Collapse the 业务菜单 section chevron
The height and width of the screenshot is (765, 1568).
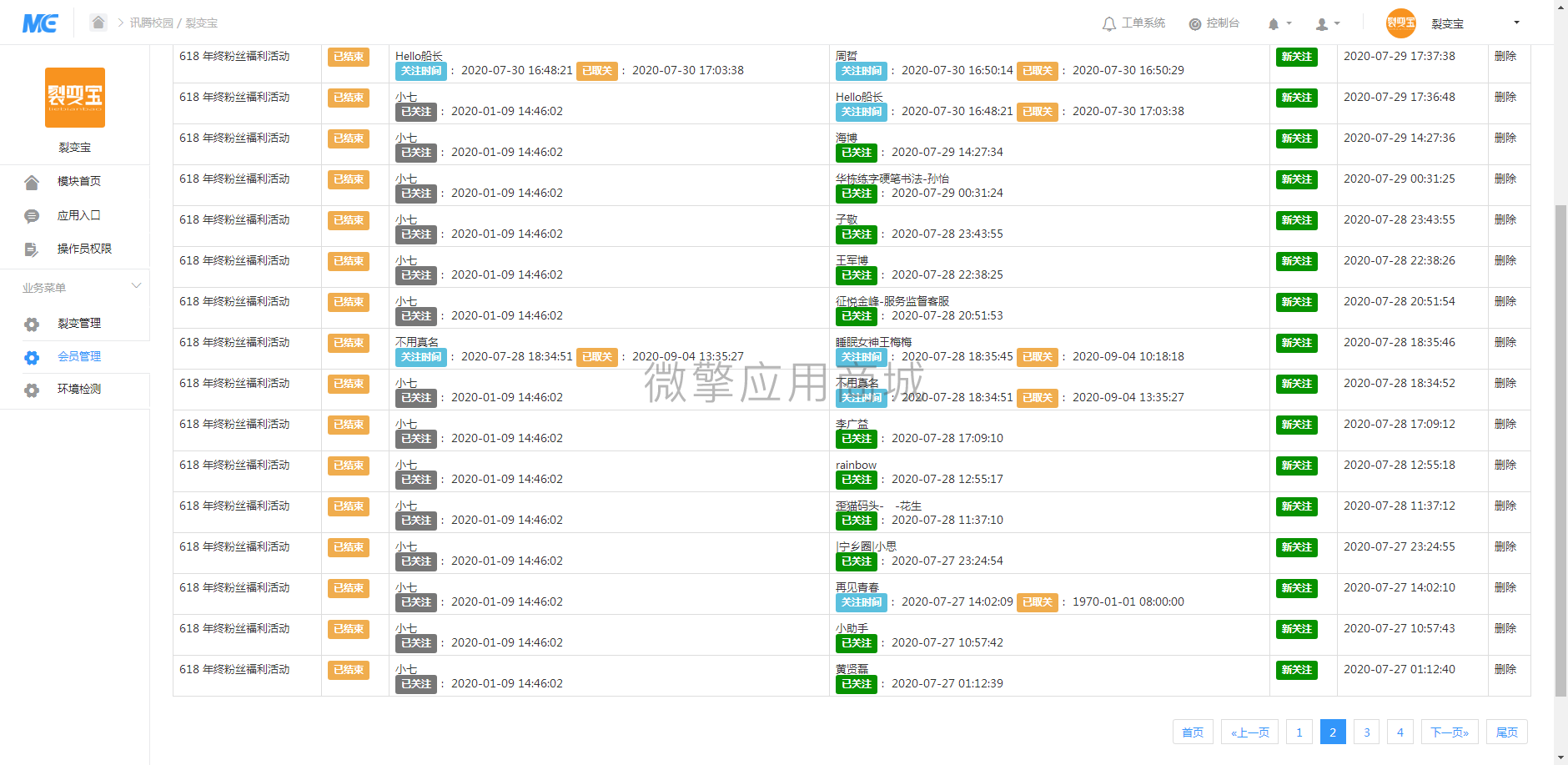[136, 286]
